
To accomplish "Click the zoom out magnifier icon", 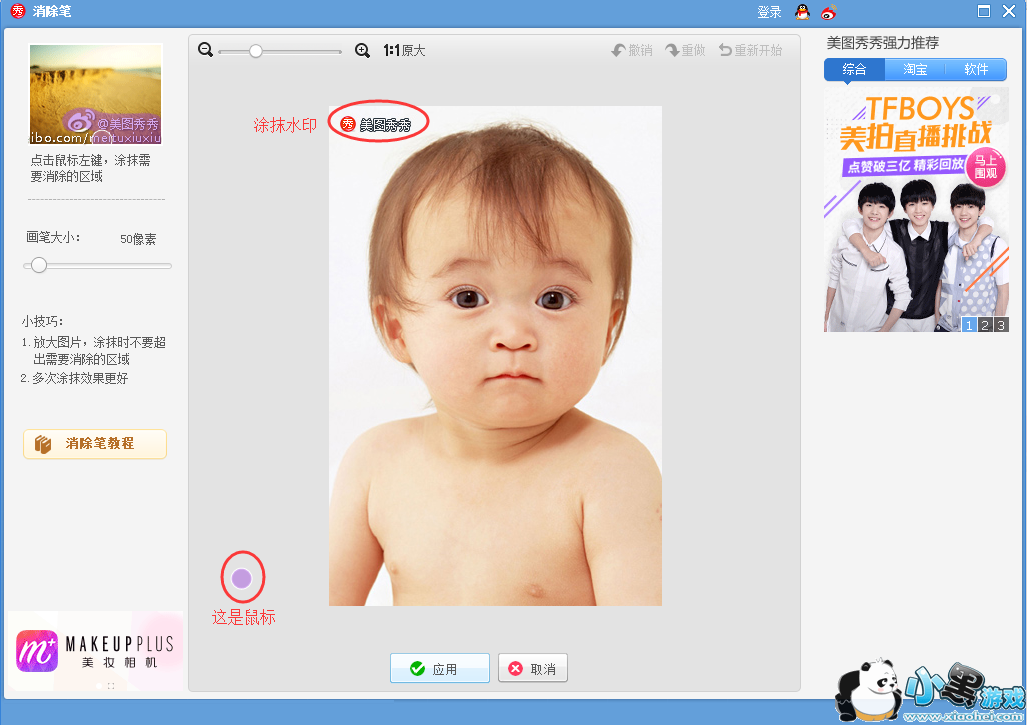I will (206, 50).
